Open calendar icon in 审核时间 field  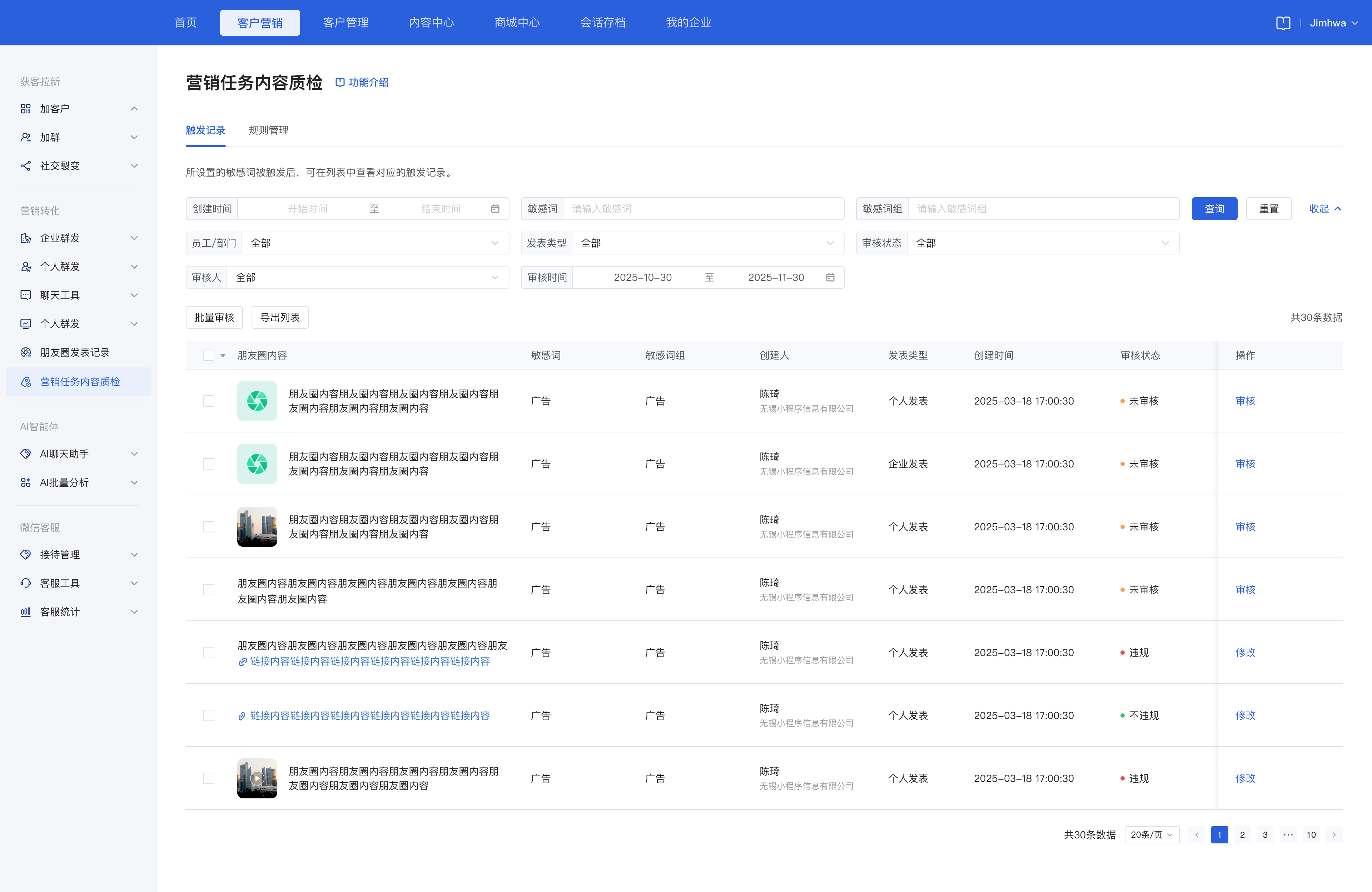pyautogui.click(x=830, y=277)
